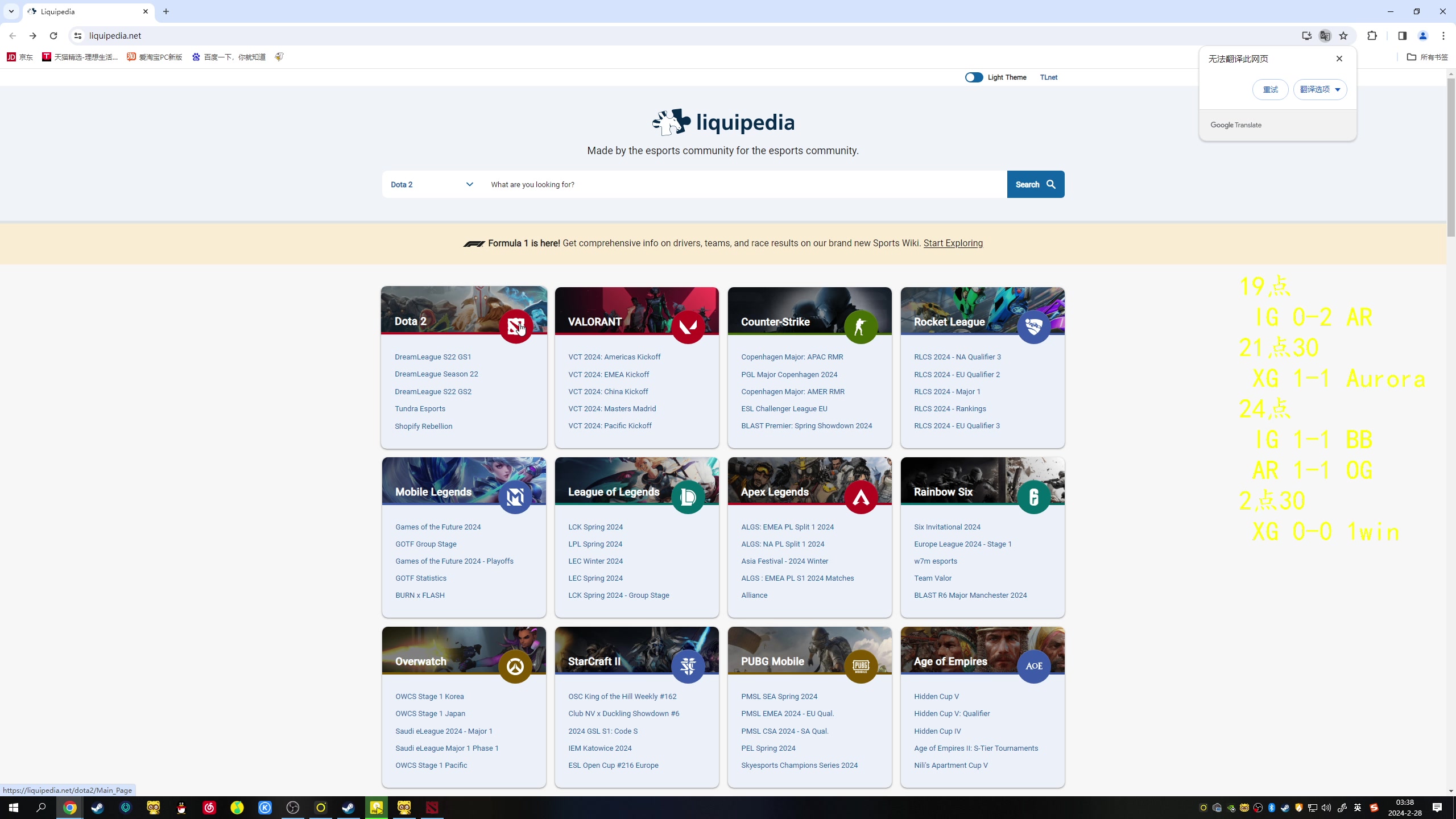Reload the page with the refresh icon
1456x819 pixels.
click(x=53, y=36)
